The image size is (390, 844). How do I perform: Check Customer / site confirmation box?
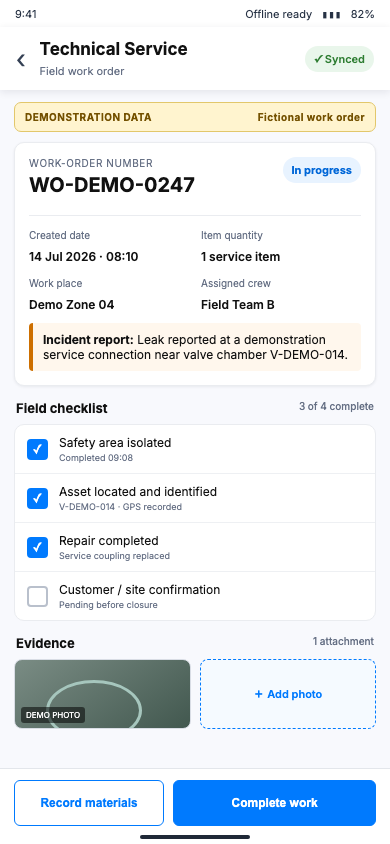click(x=38, y=596)
